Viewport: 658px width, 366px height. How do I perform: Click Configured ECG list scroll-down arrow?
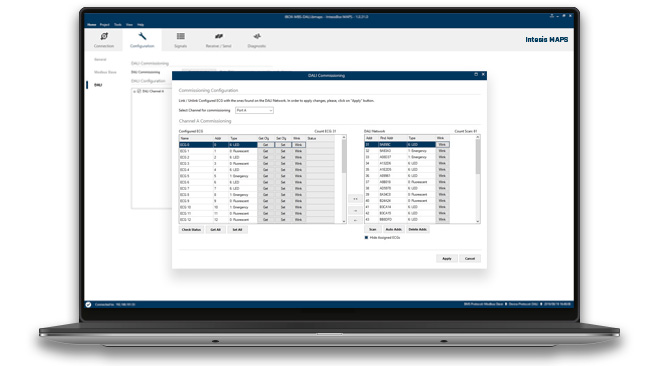pyautogui.click(x=344, y=221)
